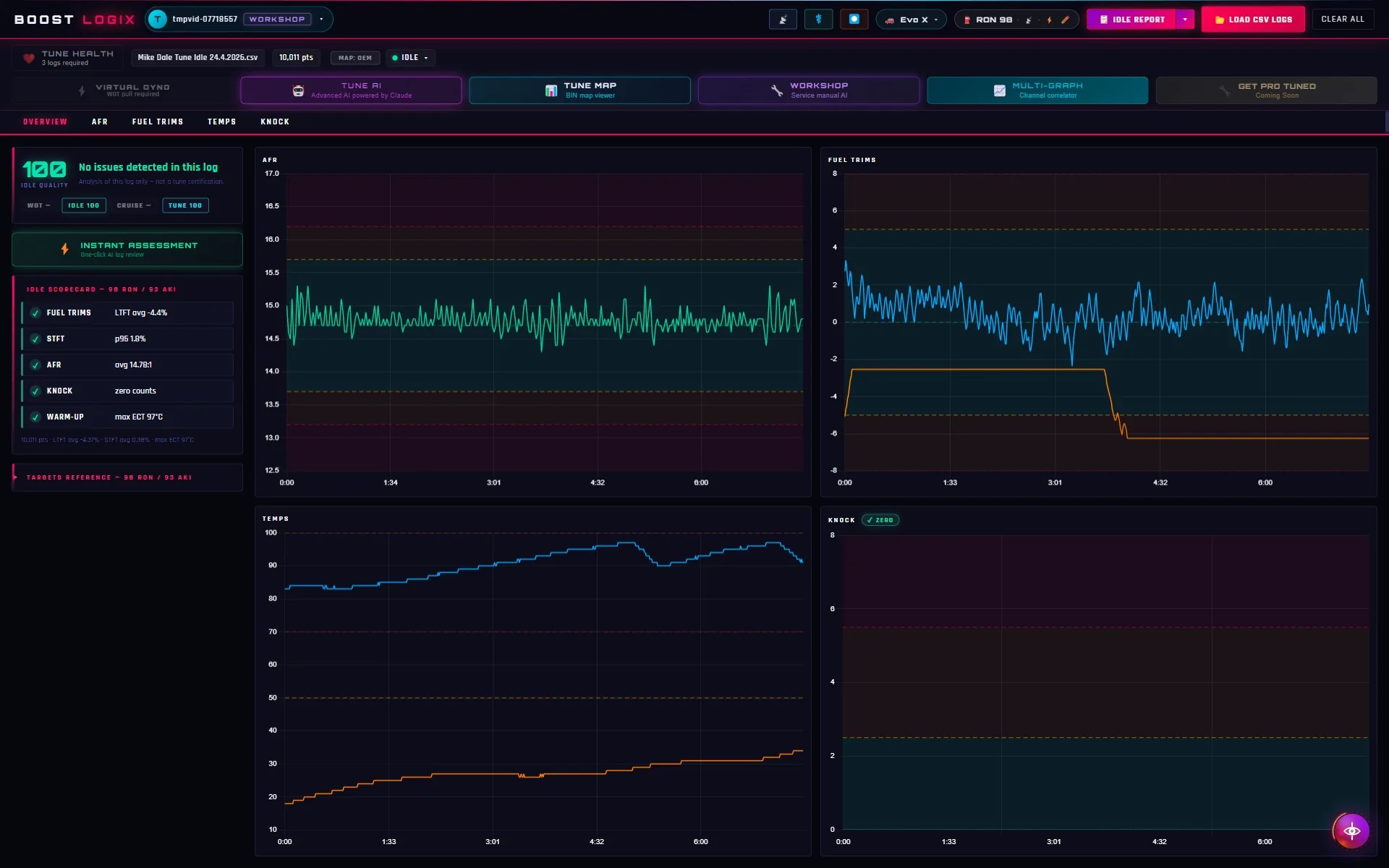Open the IDLE mode dropdown

click(x=410, y=58)
